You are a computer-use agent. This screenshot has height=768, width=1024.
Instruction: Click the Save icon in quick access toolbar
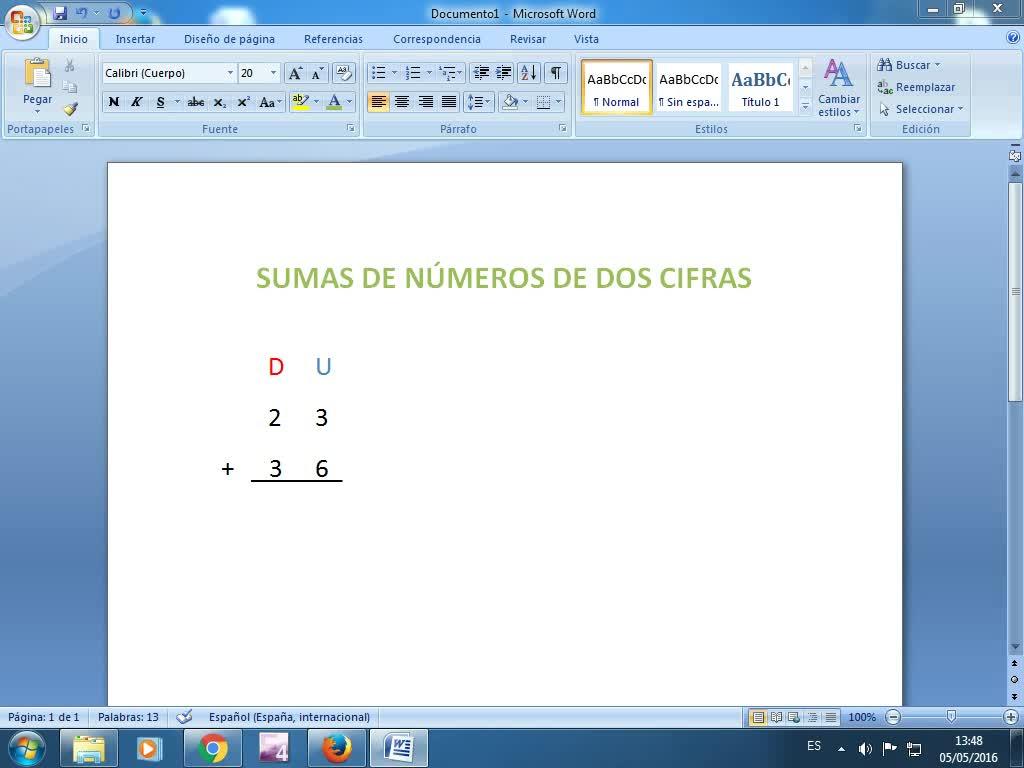click(60, 12)
